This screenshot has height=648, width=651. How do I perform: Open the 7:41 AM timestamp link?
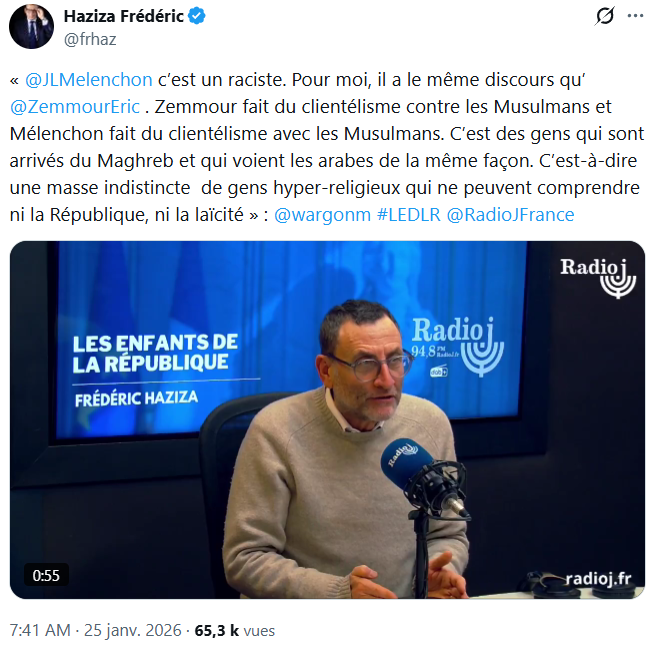tap(40, 630)
